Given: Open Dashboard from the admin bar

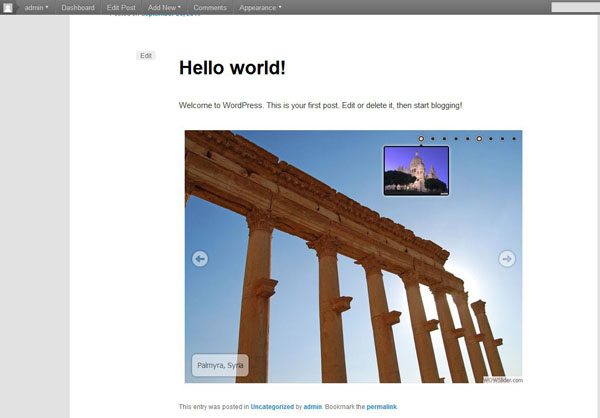Looking at the screenshot, I should (x=78, y=8).
